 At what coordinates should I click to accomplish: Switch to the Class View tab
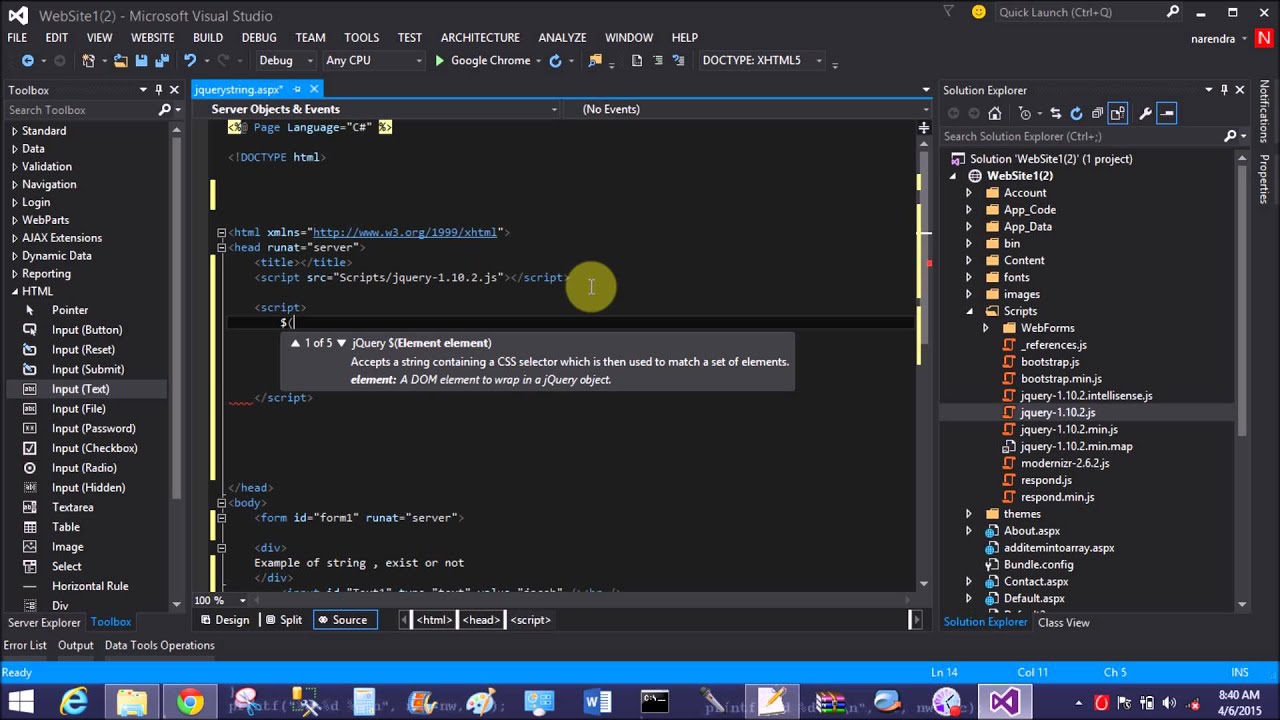coord(1063,622)
